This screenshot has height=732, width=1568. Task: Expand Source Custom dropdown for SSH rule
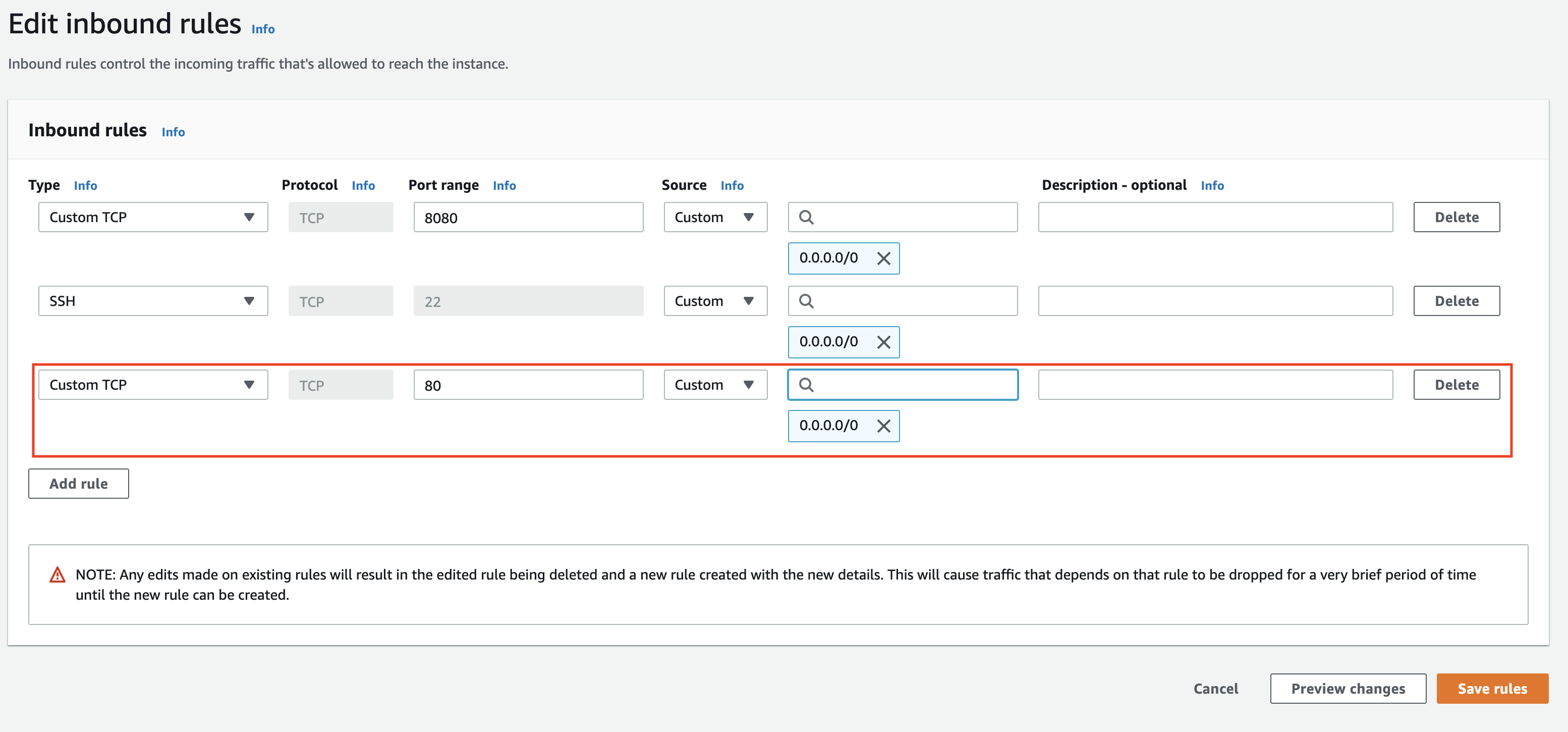coord(714,301)
